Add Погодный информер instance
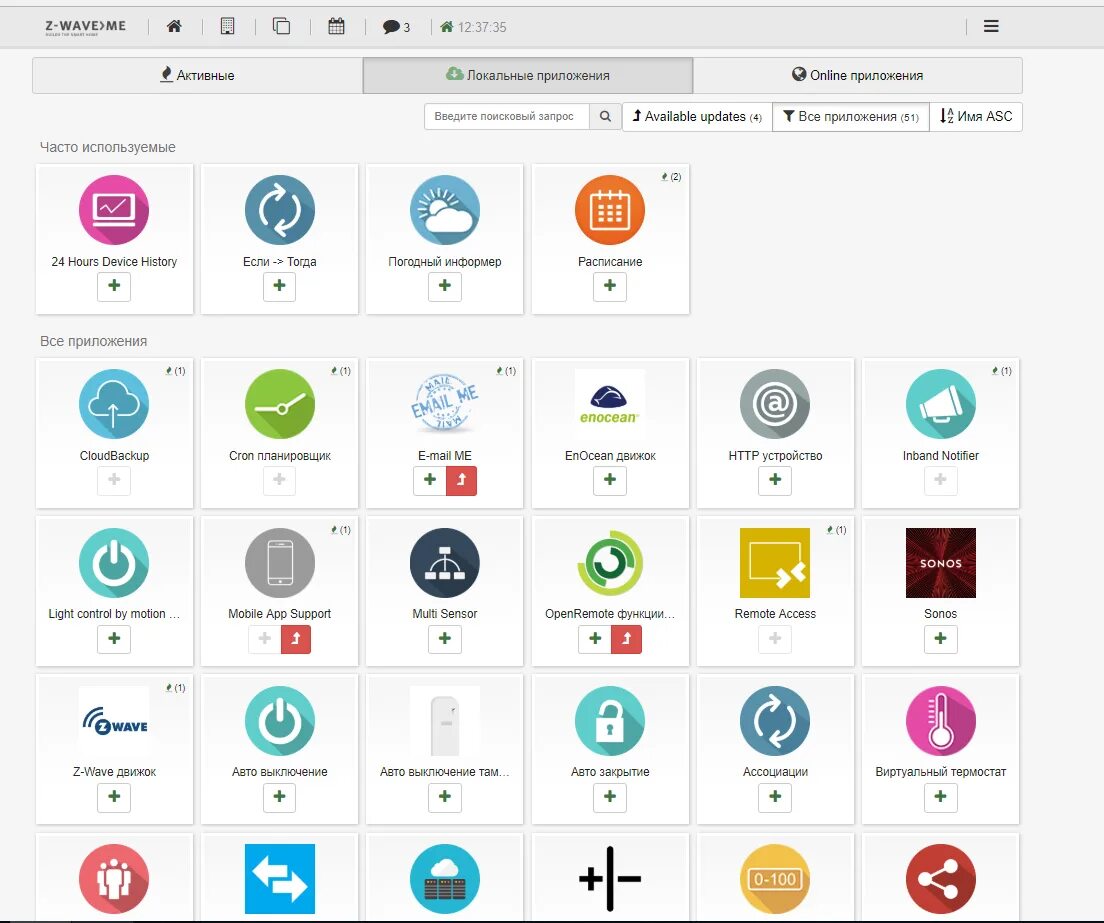Screen dimensions: 1104x923 click(445, 286)
